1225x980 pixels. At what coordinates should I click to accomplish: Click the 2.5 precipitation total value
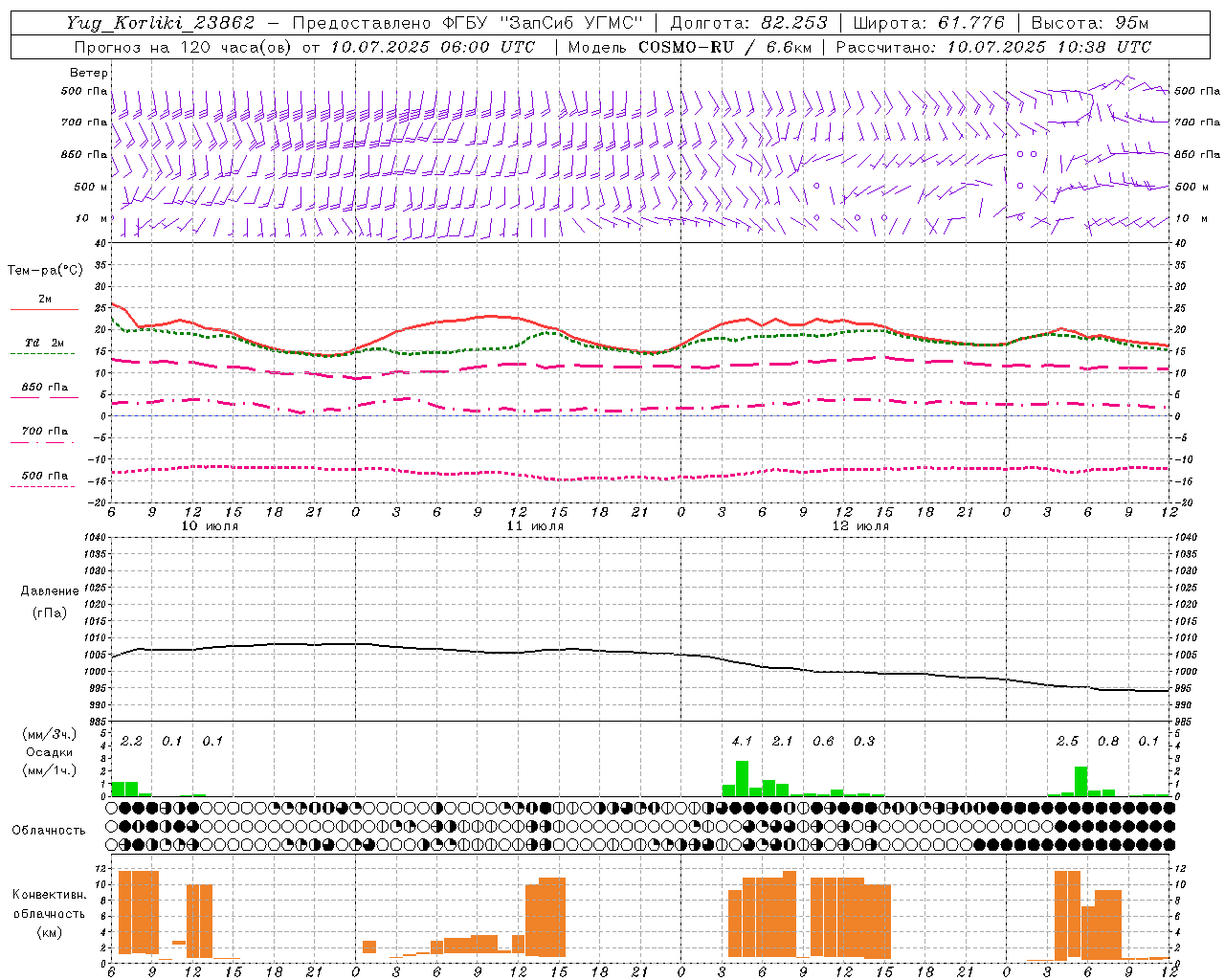click(1067, 741)
